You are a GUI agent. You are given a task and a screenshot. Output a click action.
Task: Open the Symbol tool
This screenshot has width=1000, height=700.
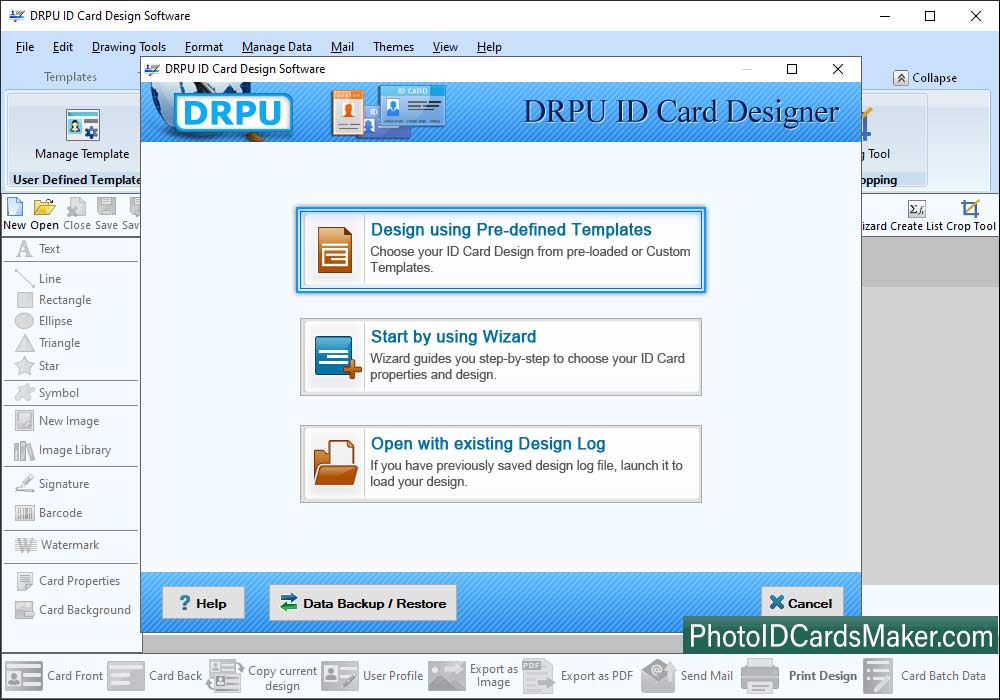[x=47, y=393]
